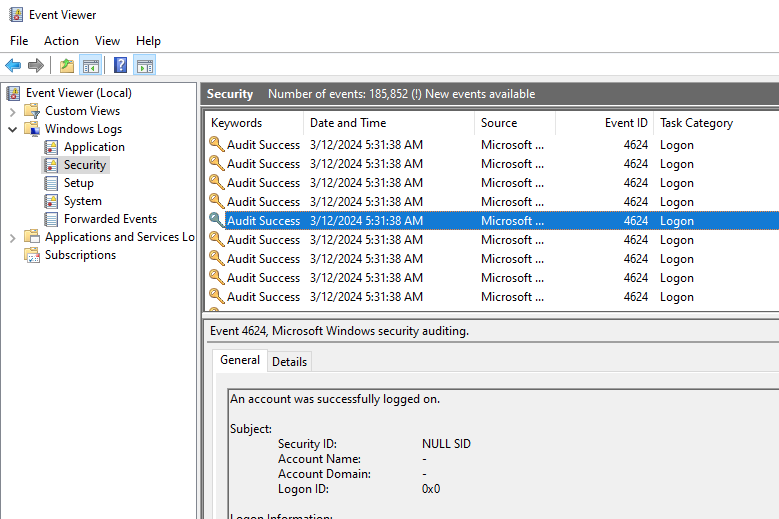779x519 pixels.
Task: Select the System log icon
Action: coord(52,201)
